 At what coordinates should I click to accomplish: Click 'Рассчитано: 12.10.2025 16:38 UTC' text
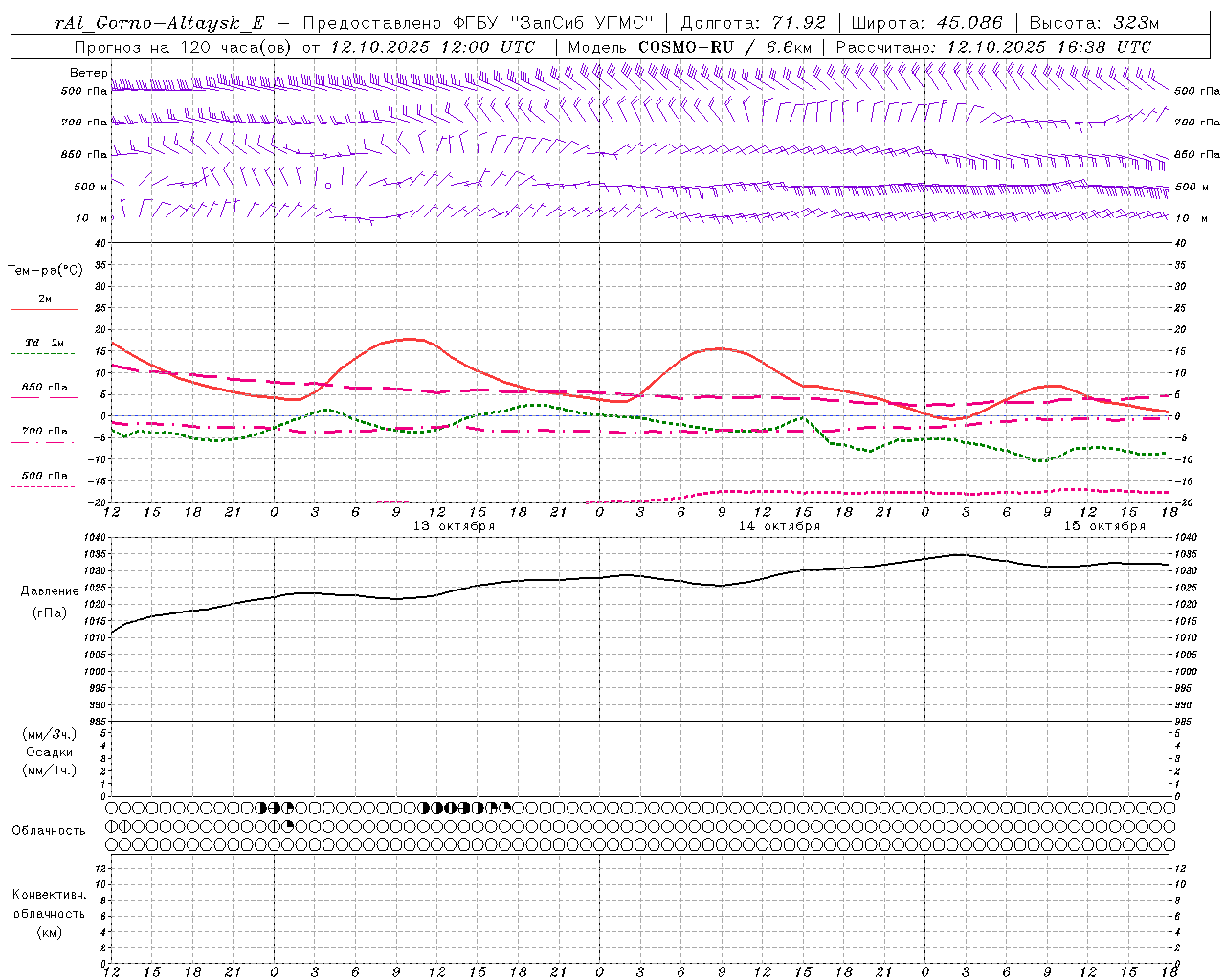pos(993,47)
